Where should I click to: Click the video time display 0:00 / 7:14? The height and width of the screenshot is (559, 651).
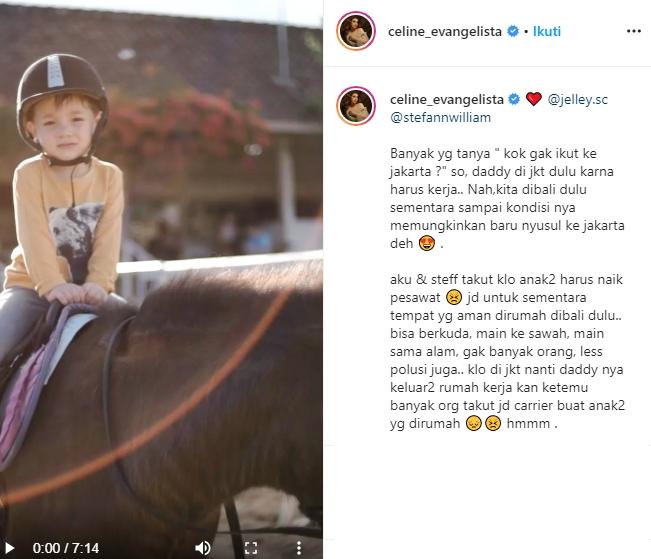(66, 548)
